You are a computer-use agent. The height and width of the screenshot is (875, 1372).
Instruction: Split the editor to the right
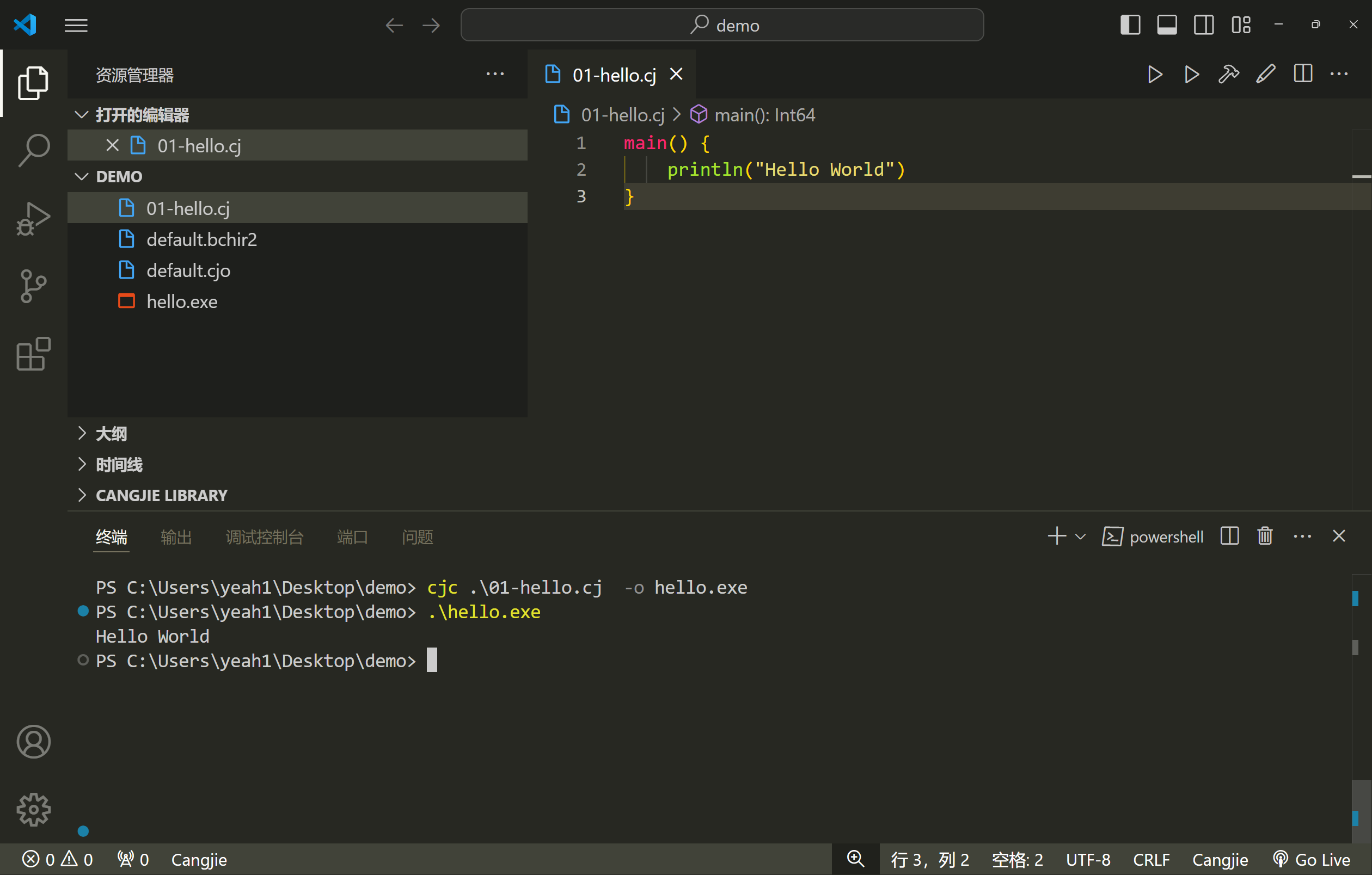(x=1302, y=75)
